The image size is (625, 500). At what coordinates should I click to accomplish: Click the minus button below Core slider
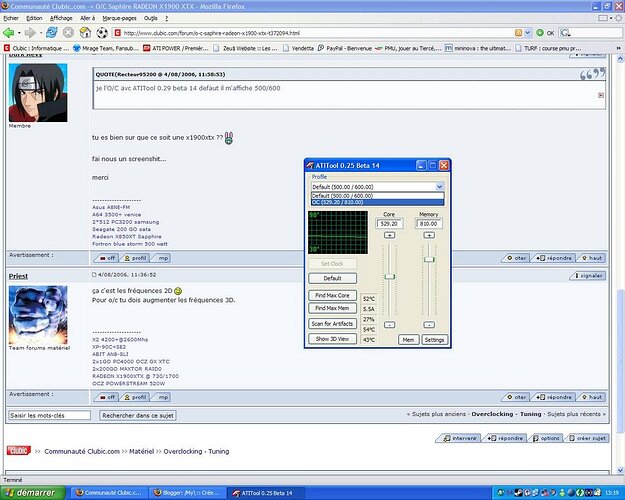(390, 324)
